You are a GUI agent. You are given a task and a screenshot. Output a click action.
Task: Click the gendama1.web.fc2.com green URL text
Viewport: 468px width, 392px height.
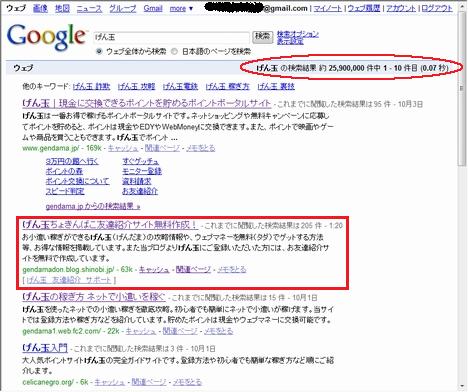click(x=62, y=331)
